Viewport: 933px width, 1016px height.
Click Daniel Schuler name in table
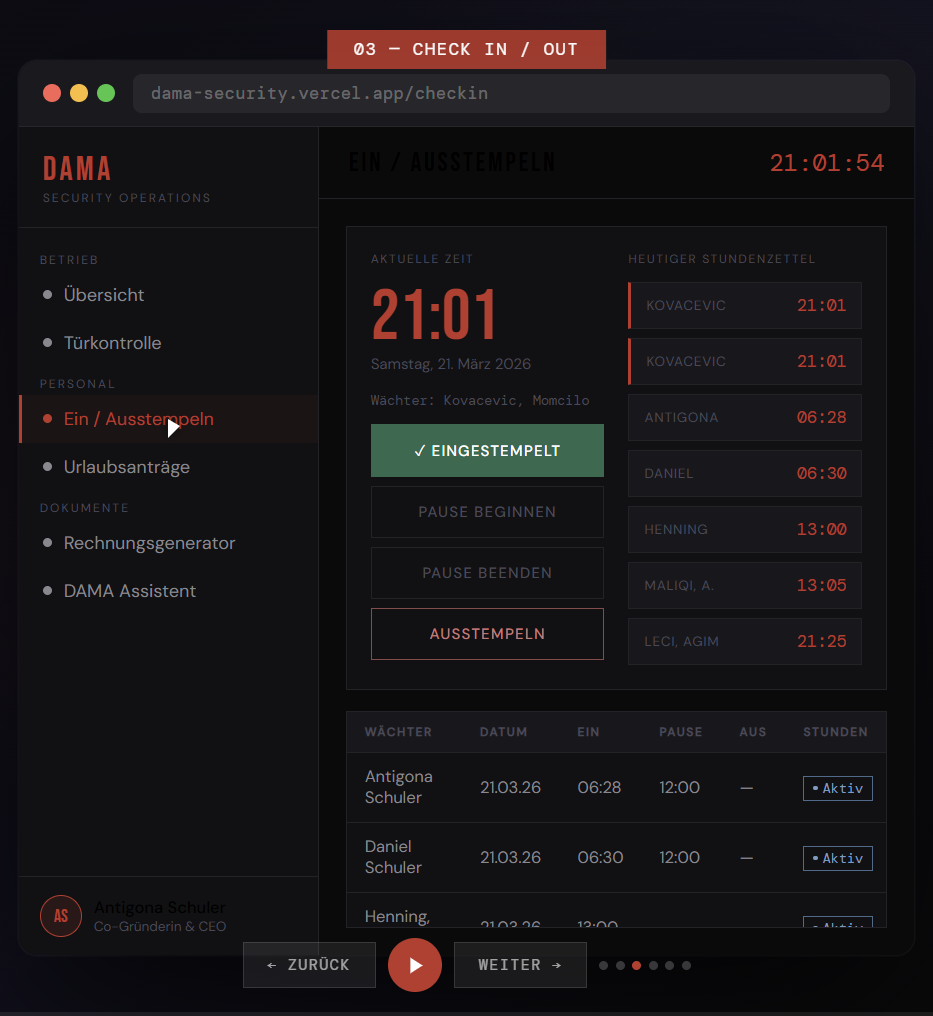tap(393, 857)
